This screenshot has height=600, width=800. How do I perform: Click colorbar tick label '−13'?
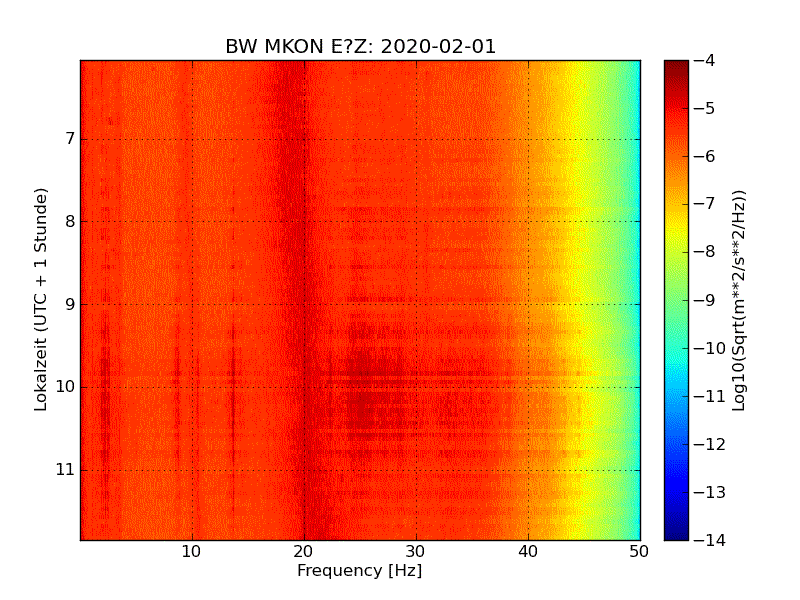(x=709, y=492)
